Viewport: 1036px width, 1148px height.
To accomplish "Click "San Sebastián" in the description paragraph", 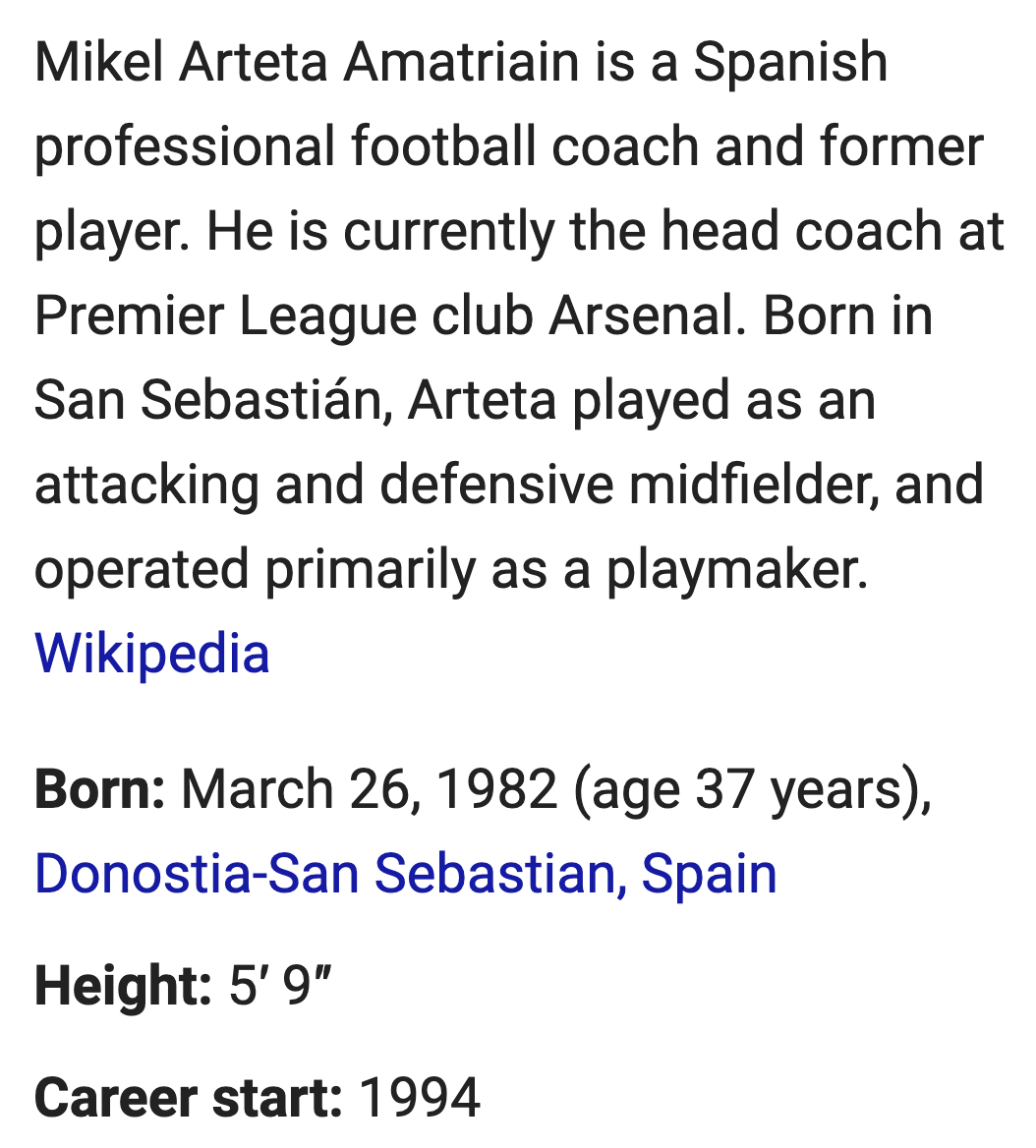I will pyautogui.click(x=208, y=400).
